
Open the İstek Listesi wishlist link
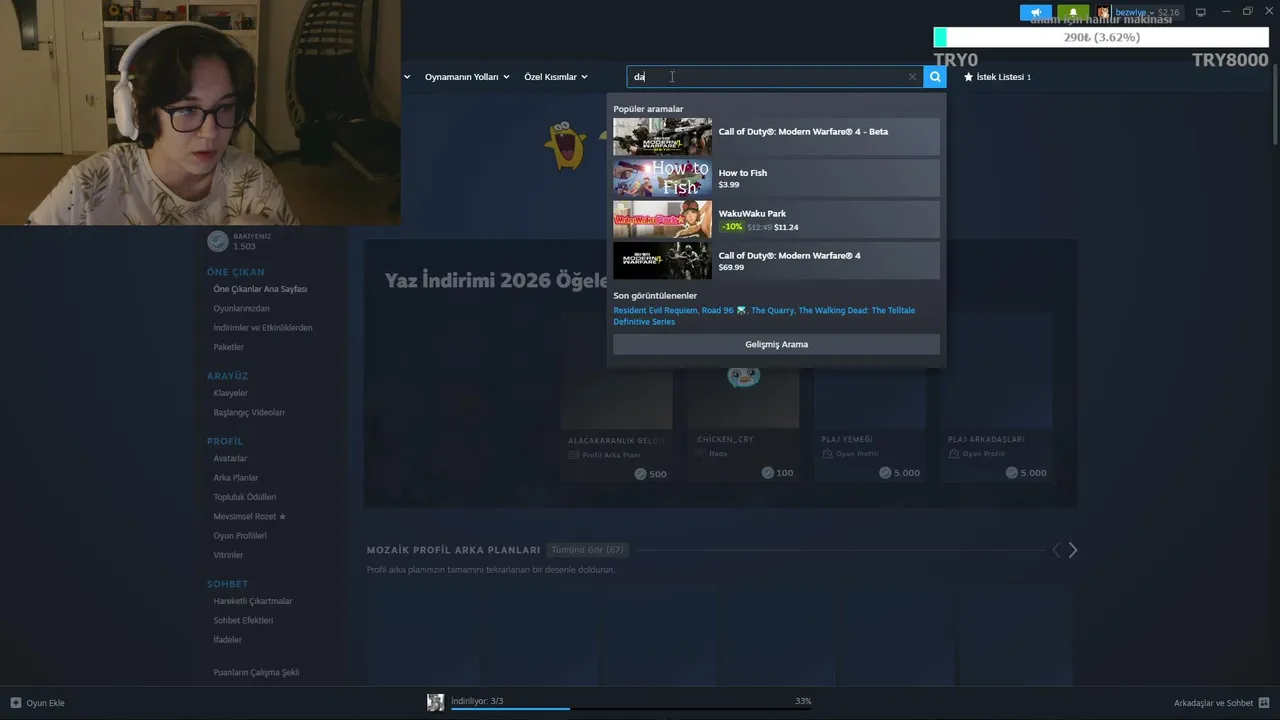[x=1004, y=77]
